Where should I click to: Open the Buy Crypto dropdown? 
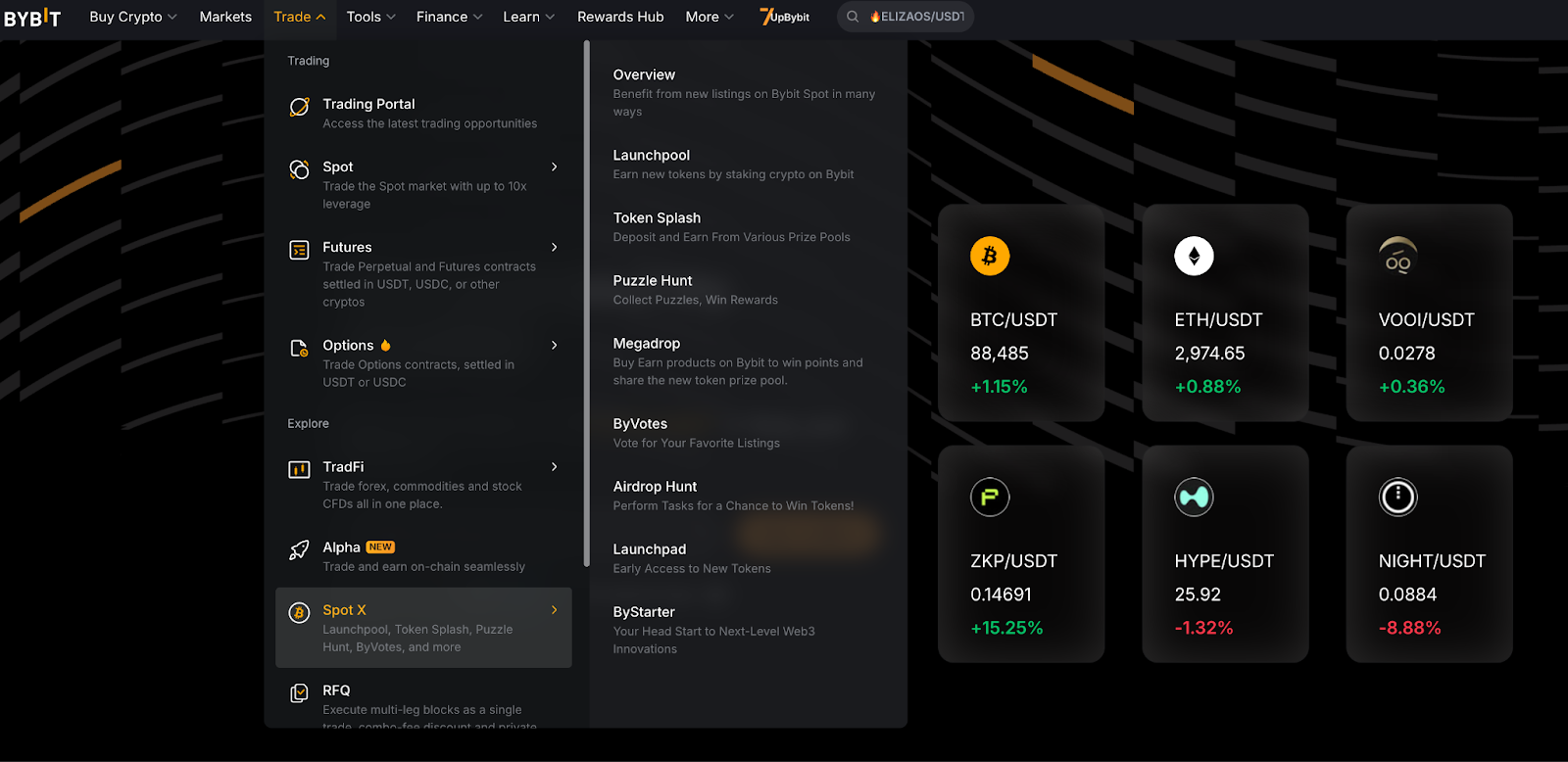point(133,17)
